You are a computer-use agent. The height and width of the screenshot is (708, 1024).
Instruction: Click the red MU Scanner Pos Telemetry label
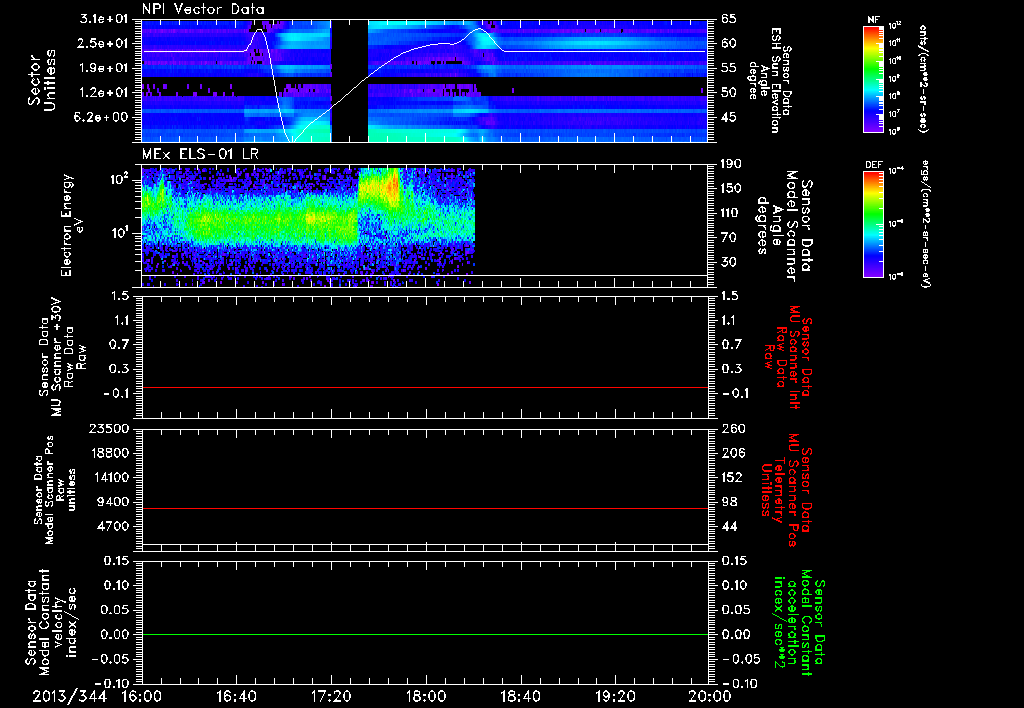pos(786,491)
